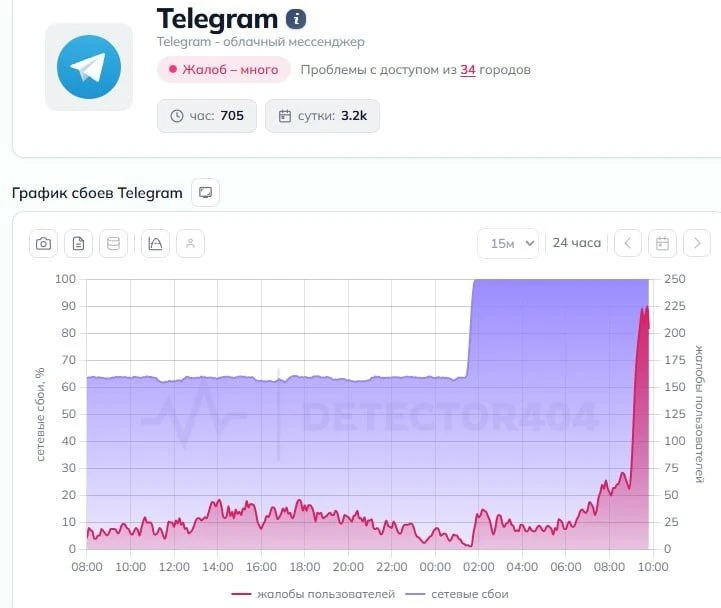Go to previous period arrow
Image resolution: width=721 pixels, height=608 pixels.
tap(628, 243)
